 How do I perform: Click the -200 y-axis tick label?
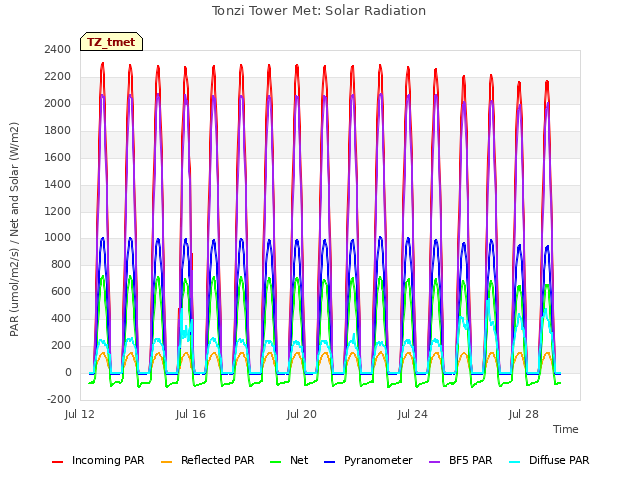pyautogui.click(x=59, y=399)
